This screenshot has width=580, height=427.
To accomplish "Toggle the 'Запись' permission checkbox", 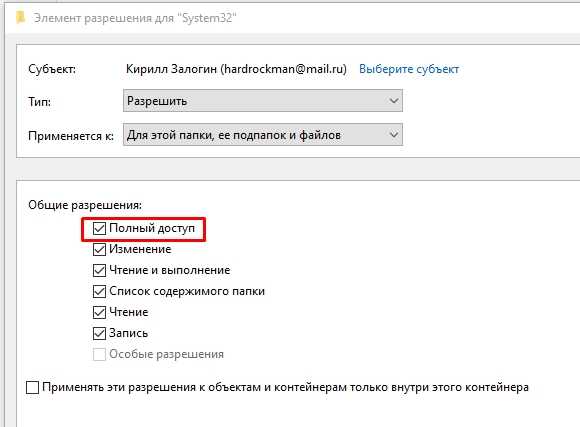I will pyautogui.click(x=99, y=333).
